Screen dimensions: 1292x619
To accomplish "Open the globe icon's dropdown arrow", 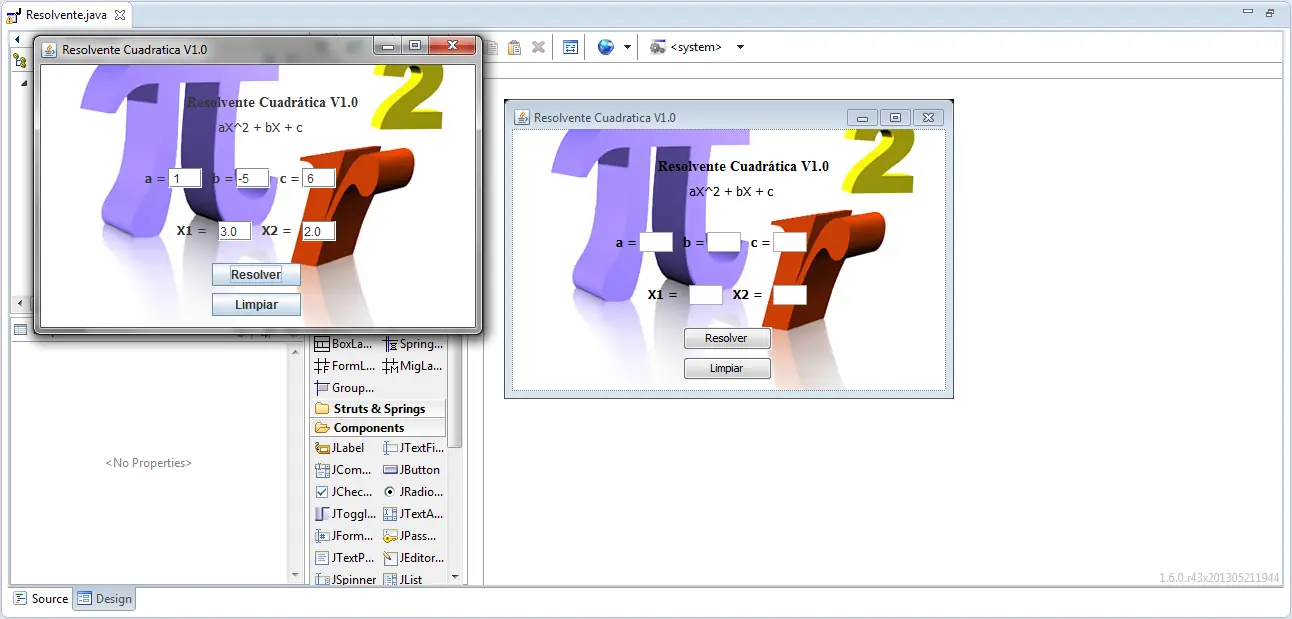I will click(627, 47).
